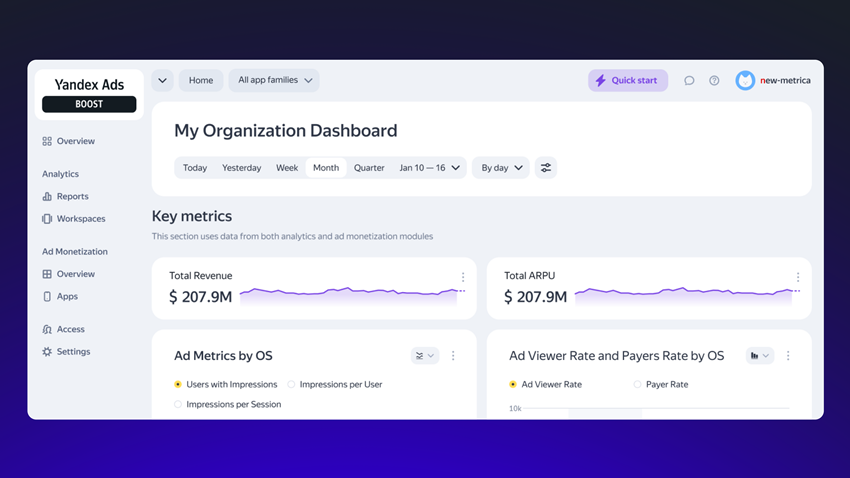
Task: Go to Reports in the Analytics sidebar
Action: point(72,197)
